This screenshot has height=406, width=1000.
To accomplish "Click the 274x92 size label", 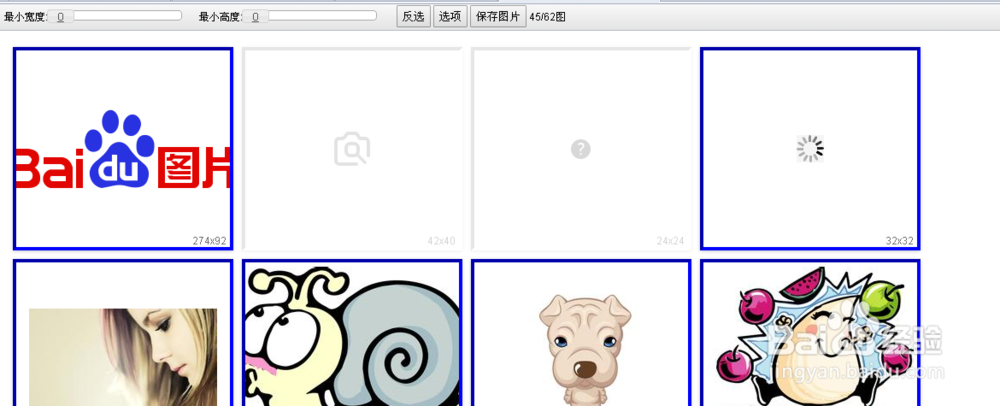I will pyautogui.click(x=210, y=241).
